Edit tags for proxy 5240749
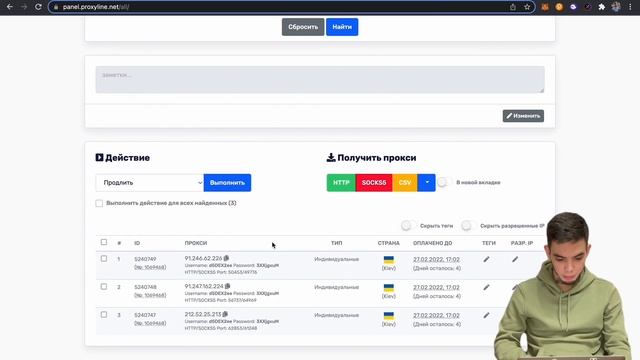Viewport: 640px width, 360px height. click(x=486, y=259)
